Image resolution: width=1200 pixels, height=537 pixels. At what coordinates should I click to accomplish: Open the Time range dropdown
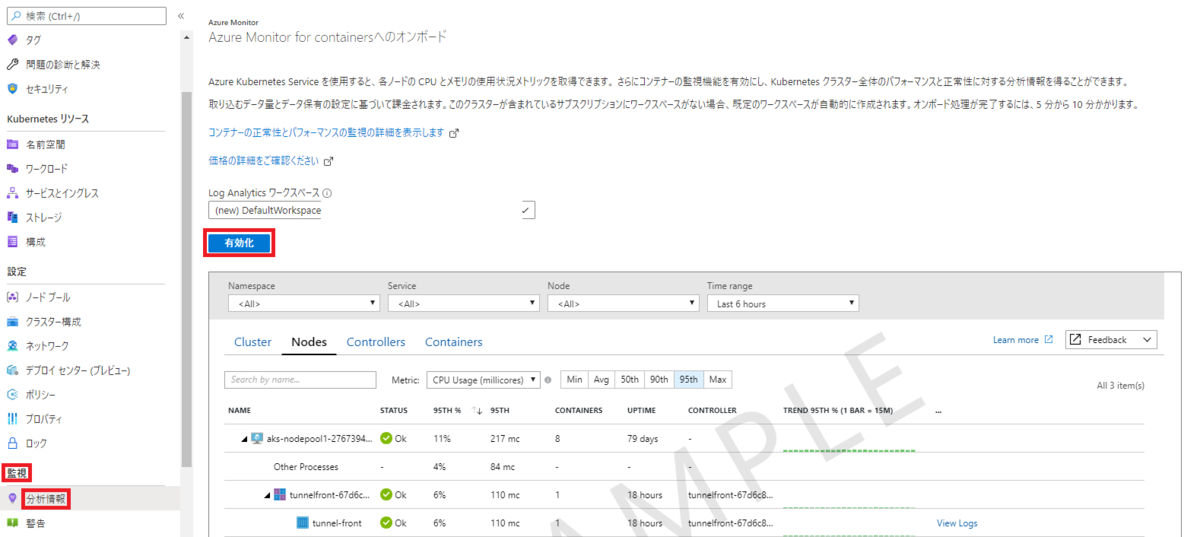tap(783, 303)
